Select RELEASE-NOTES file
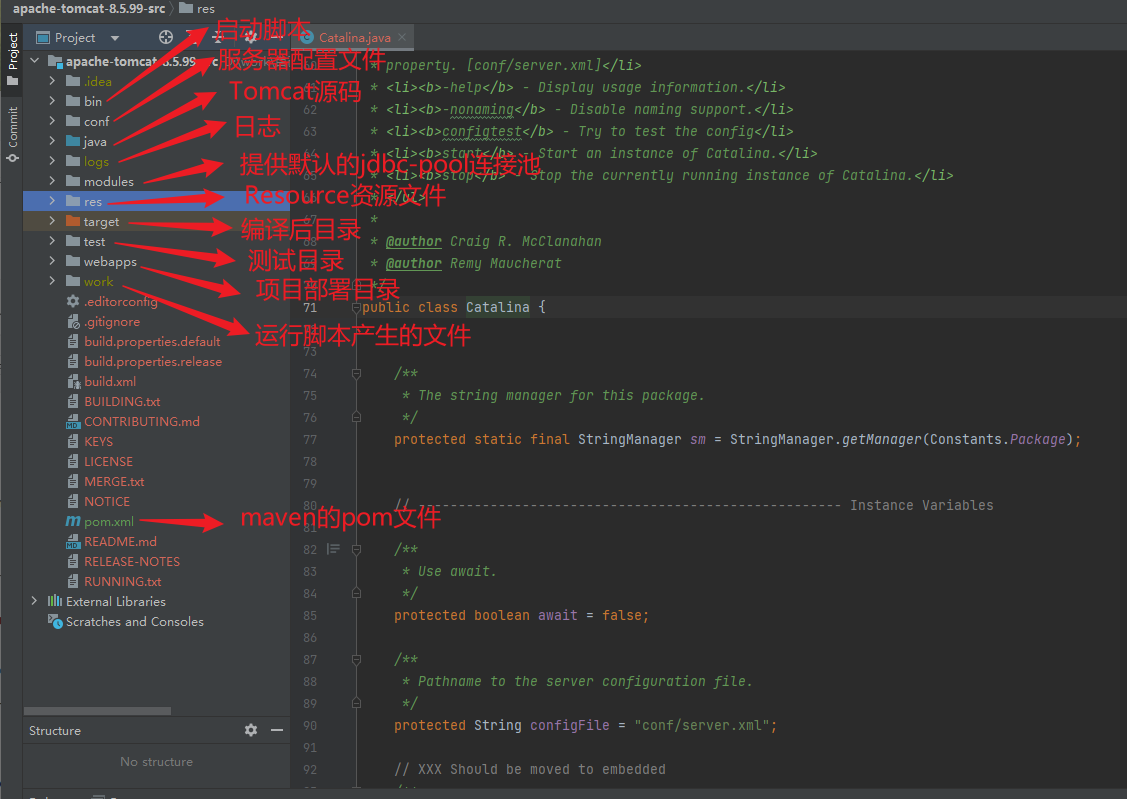 pyautogui.click(x=132, y=561)
